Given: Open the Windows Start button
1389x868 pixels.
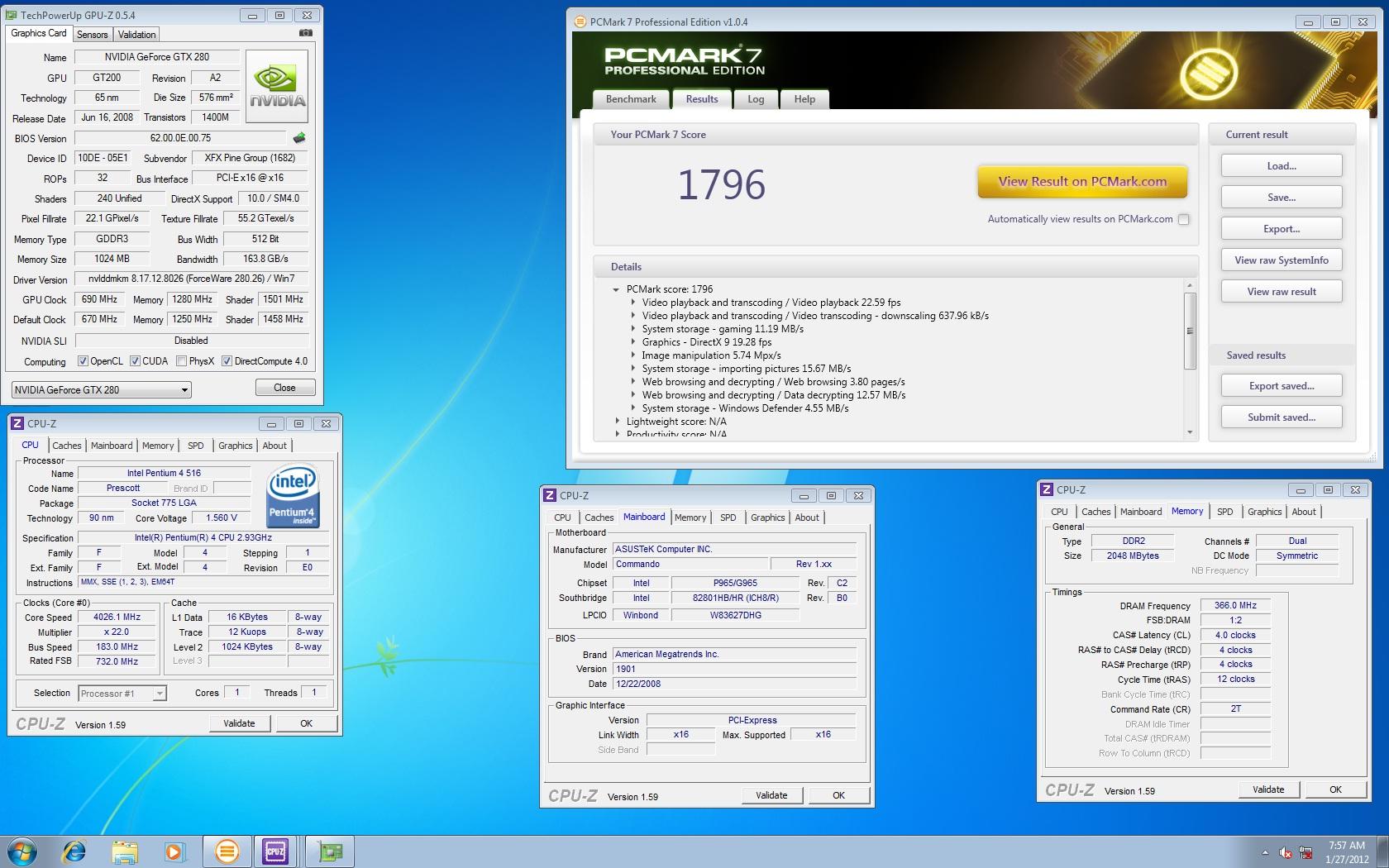Looking at the screenshot, I should (x=22, y=851).
